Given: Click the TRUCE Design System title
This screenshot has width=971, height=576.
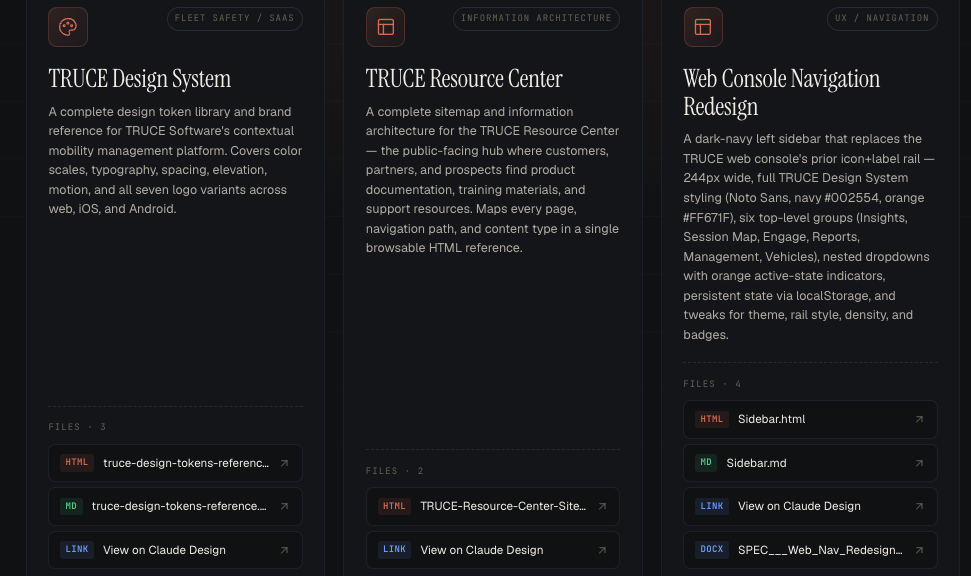Looking at the screenshot, I should [x=140, y=79].
